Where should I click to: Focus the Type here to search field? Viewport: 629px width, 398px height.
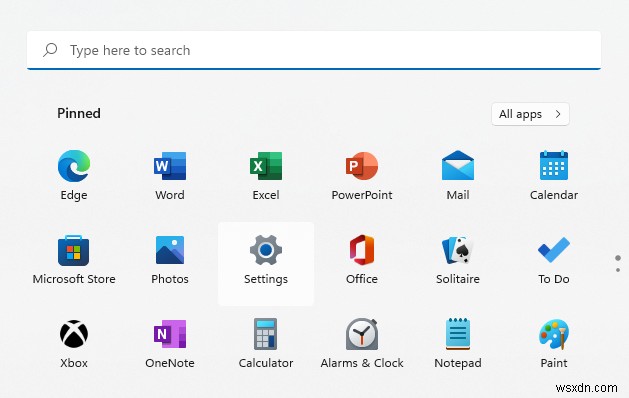click(x=314, y=50)
